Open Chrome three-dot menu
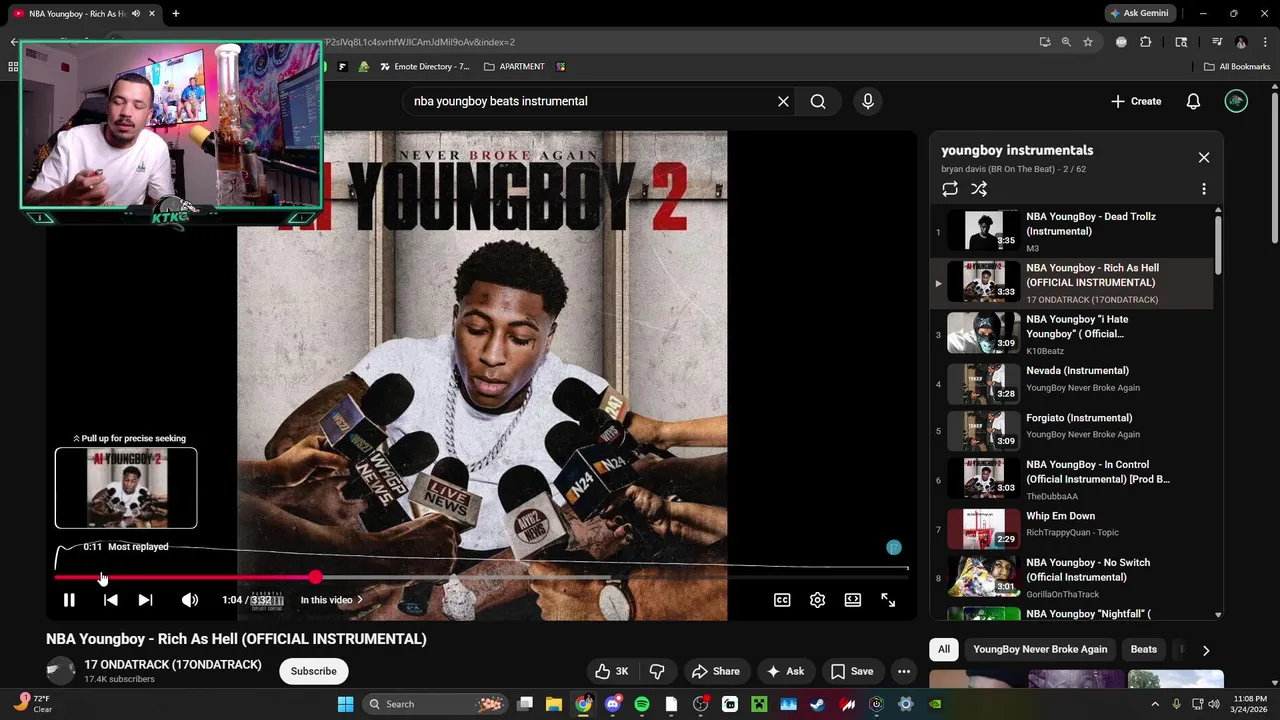Screen dimensions: 1280x720 click(x=1265, y=42)
